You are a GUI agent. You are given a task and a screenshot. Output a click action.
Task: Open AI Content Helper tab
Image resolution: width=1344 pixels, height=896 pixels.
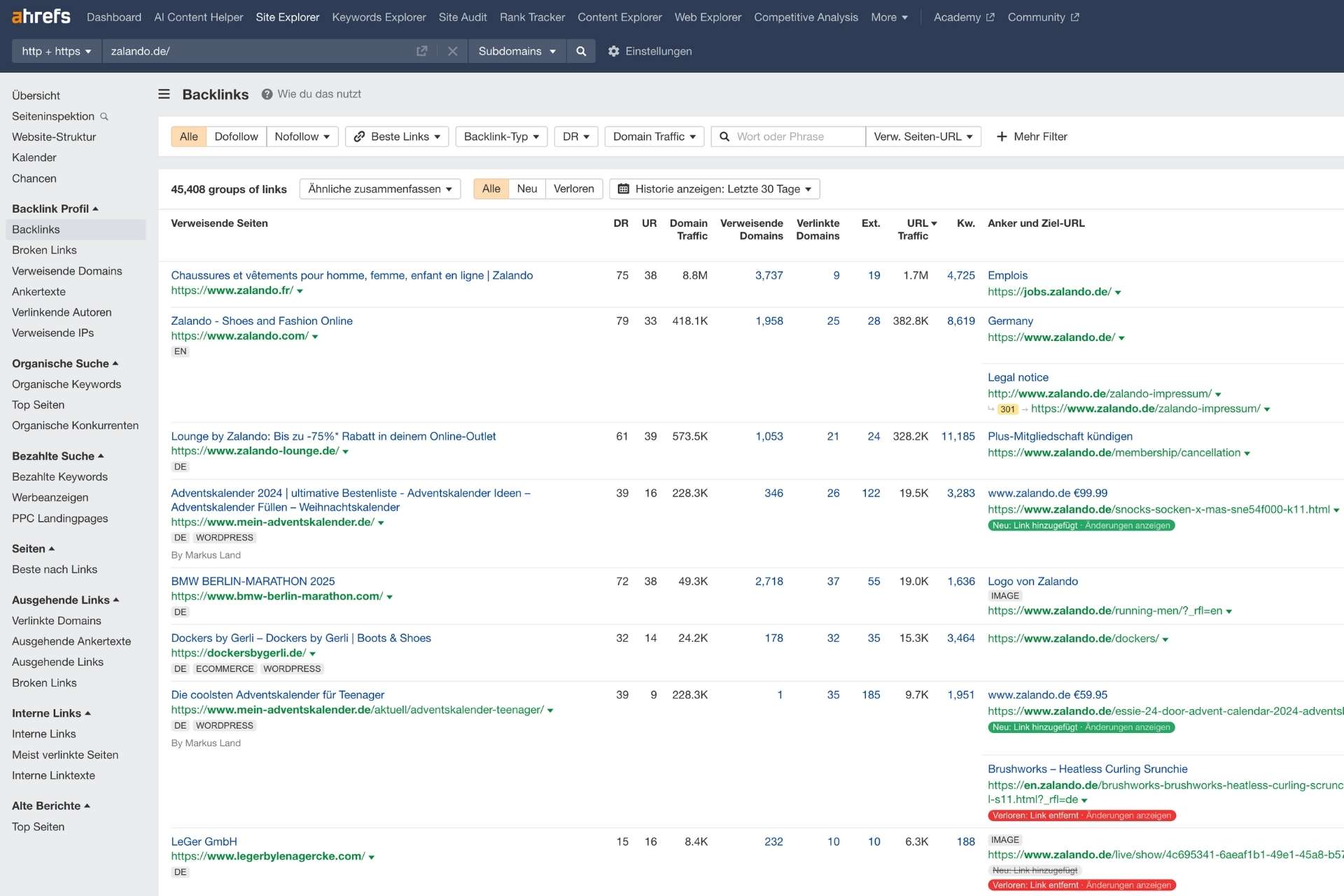[x=199, y=17]
